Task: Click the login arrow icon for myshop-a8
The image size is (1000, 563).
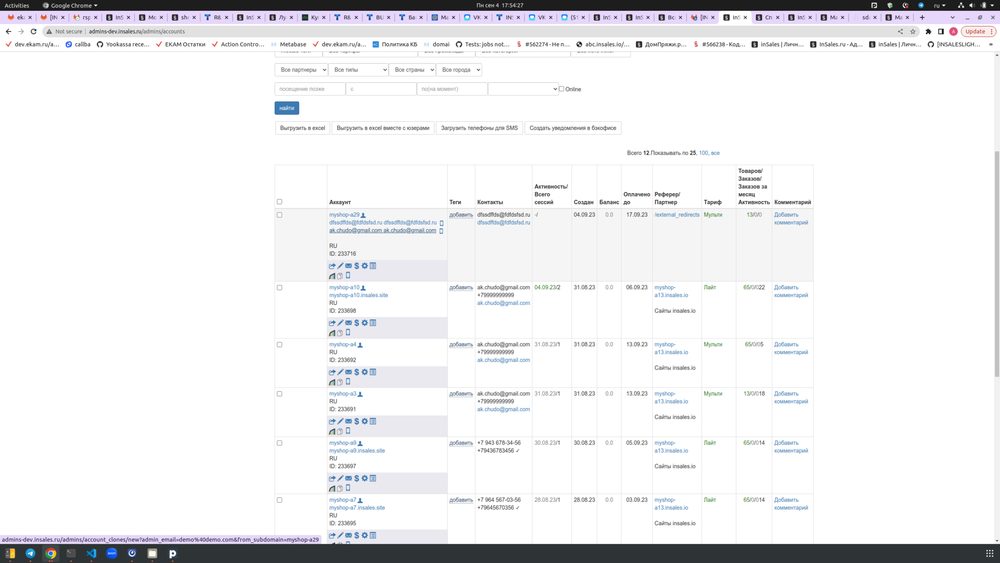Action: [332, 478]
